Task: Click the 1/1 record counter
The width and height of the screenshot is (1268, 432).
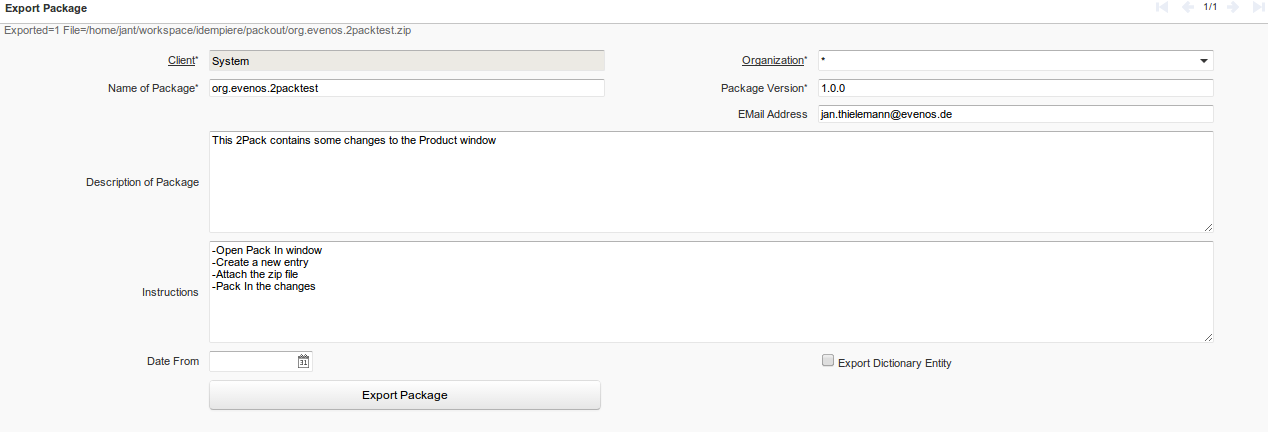Action: pyautogui.click(x=1210, y=7)
